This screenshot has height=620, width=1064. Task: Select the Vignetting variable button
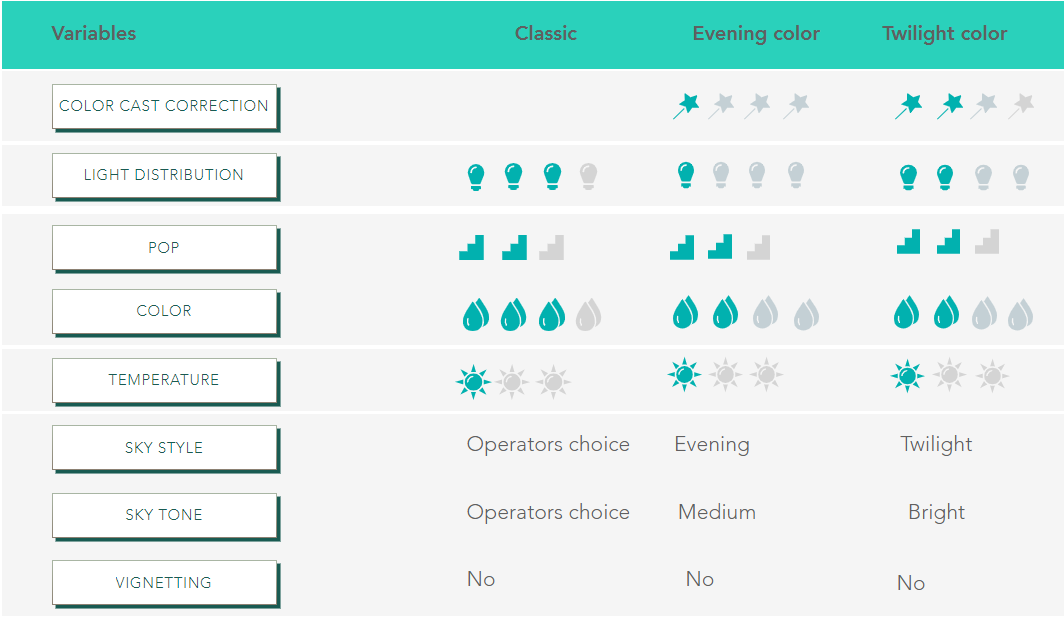(164, 582)
